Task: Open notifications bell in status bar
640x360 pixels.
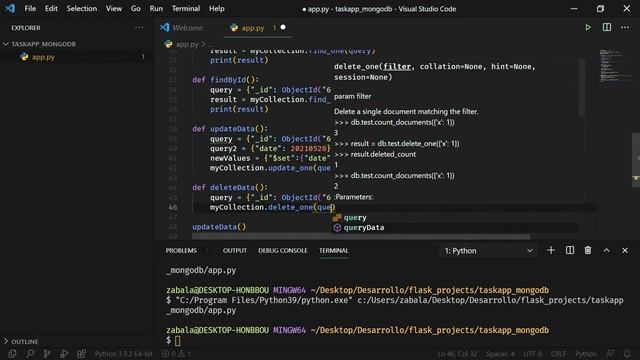Action: point(627,354)
